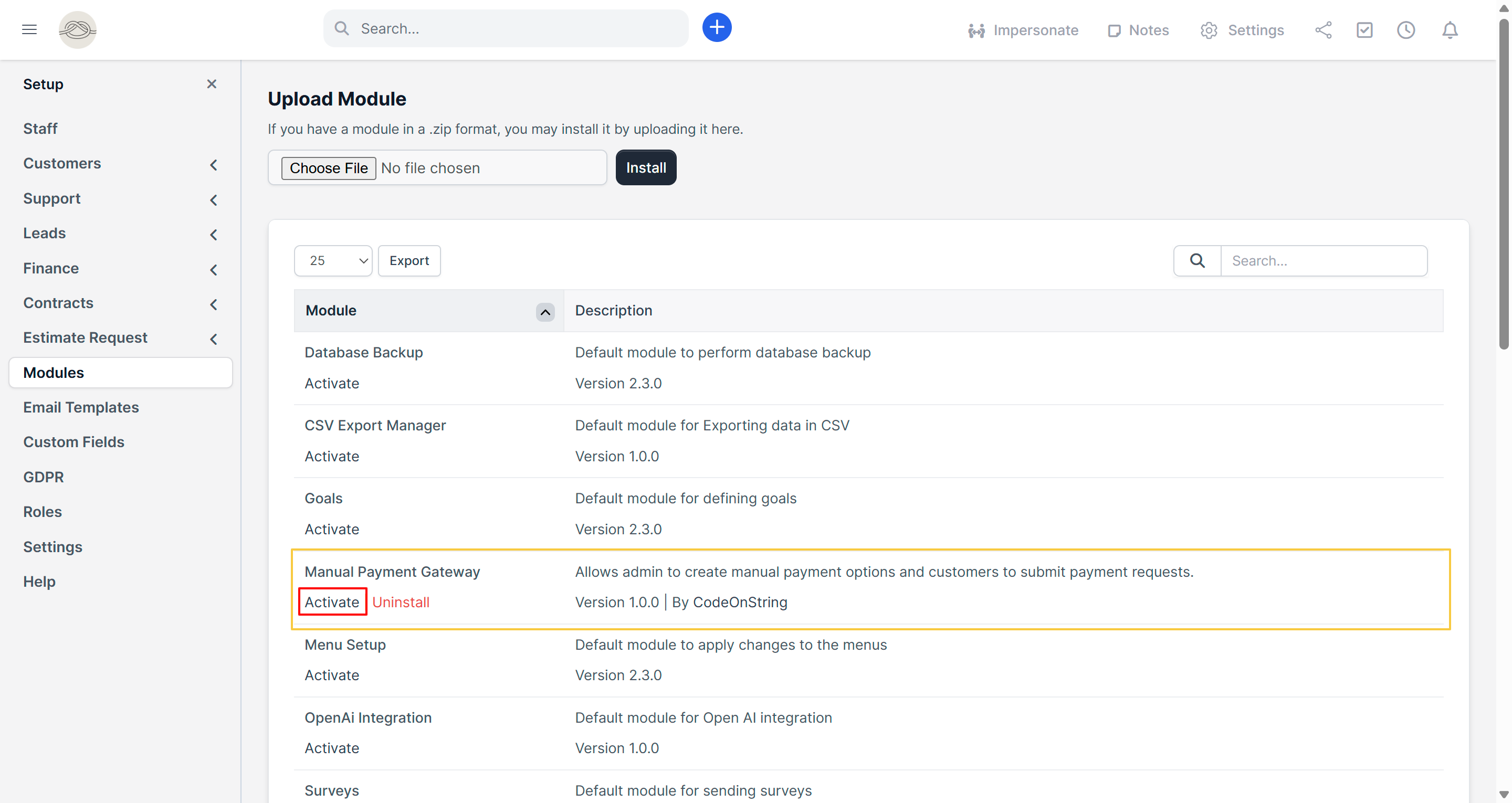The image size is (1512, 803).
Task: Open Help in the sidebar
Action: (39, 582)
